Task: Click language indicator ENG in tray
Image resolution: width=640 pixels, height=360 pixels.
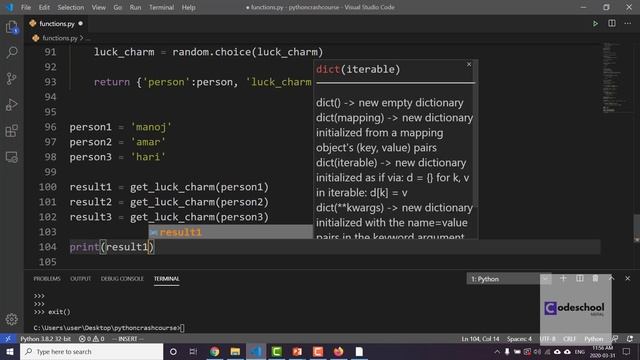Action: (580, 351)
